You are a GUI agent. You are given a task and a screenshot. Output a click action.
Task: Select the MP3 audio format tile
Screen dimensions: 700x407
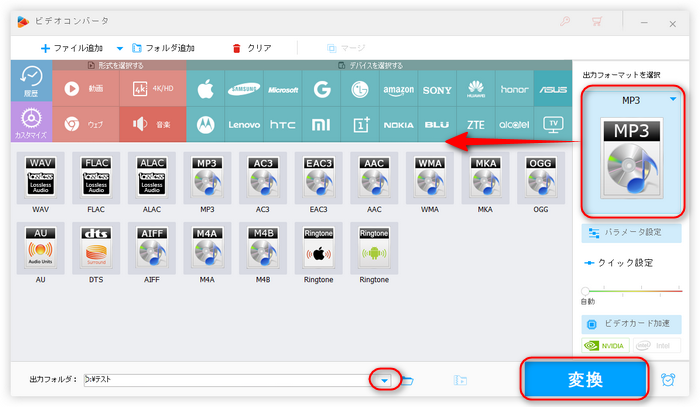pyautogui.click(x=207, y=182)
